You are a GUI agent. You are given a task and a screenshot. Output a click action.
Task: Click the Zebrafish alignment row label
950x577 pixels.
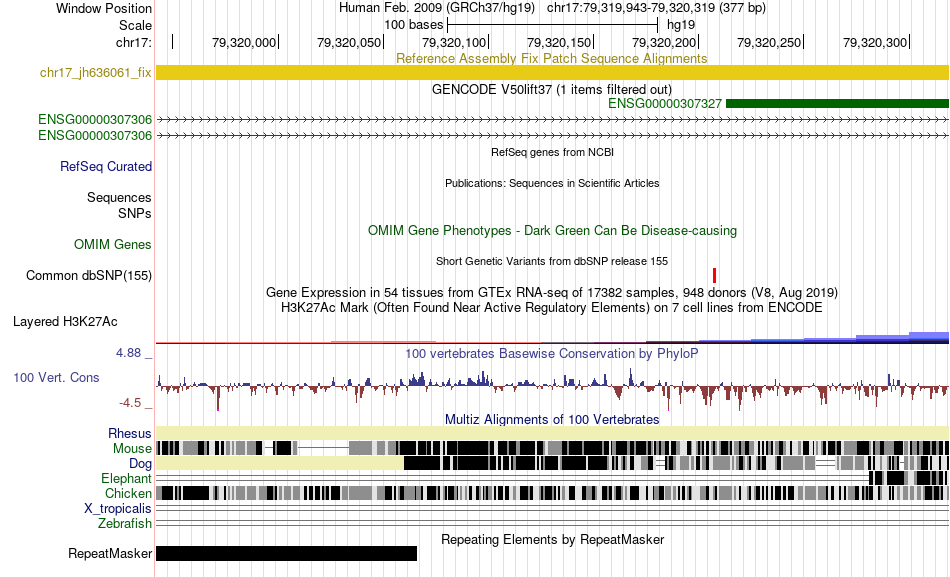coord(125,524)
